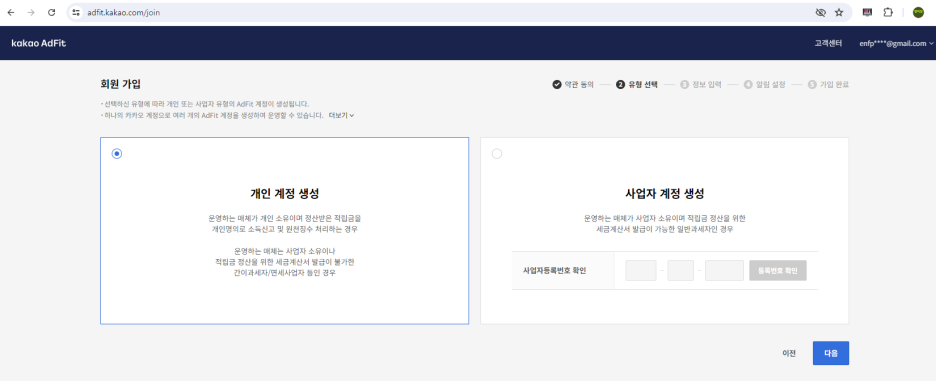Open 고객센터 link in header

[828, 43]
